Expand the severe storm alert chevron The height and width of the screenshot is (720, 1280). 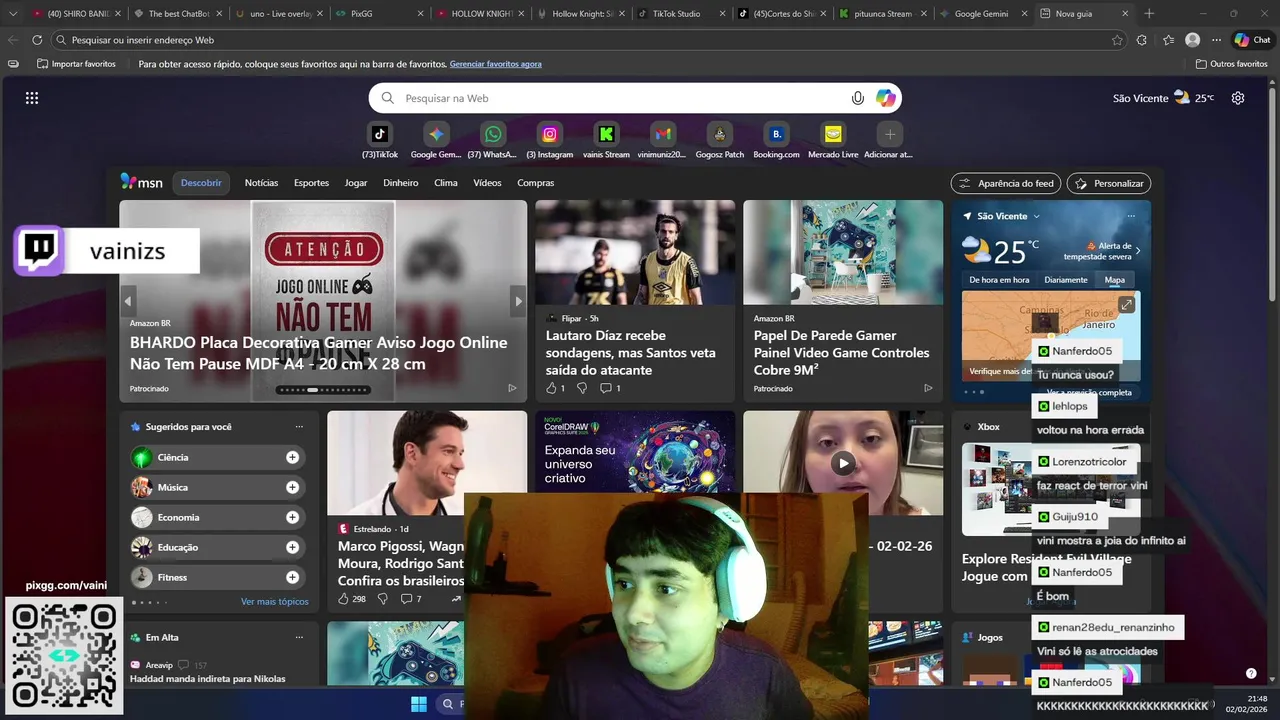click(x=1138, y=251)
